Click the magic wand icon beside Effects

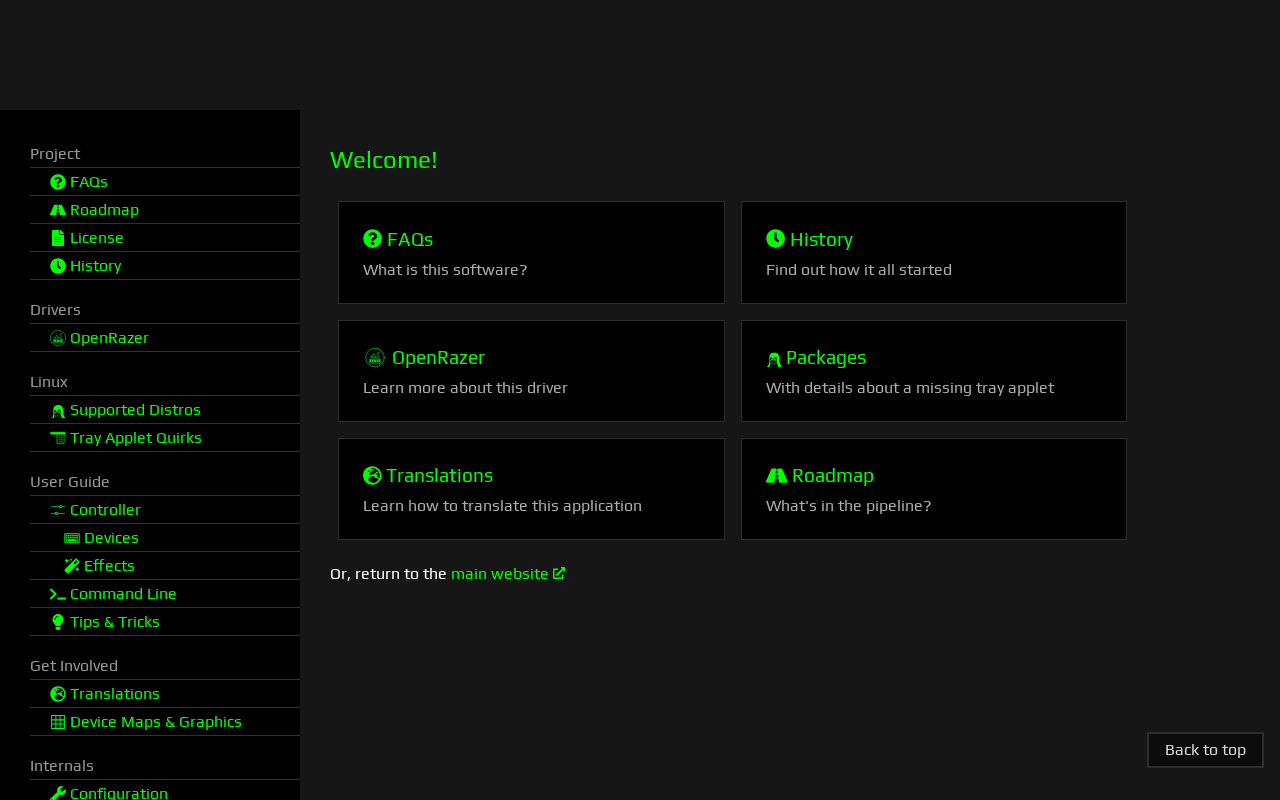point(72,566)
